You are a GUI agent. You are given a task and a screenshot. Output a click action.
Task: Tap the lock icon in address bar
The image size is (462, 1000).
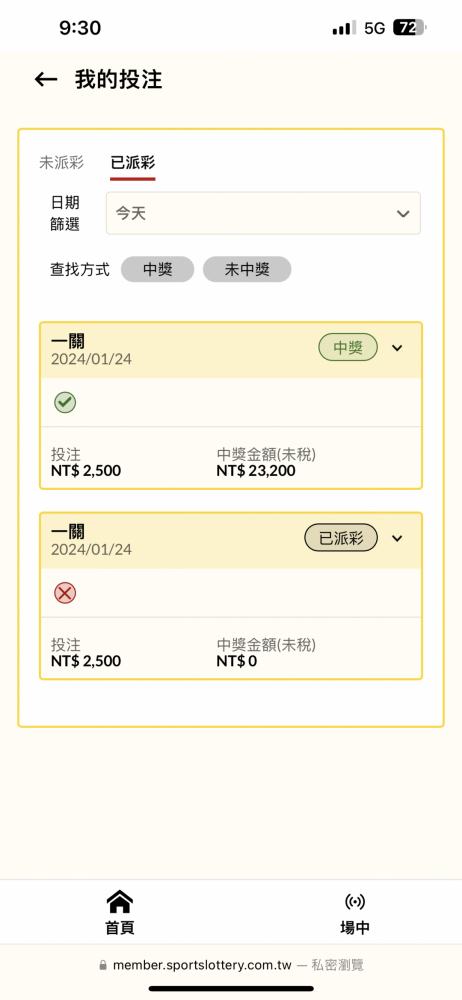click(103, 966)
